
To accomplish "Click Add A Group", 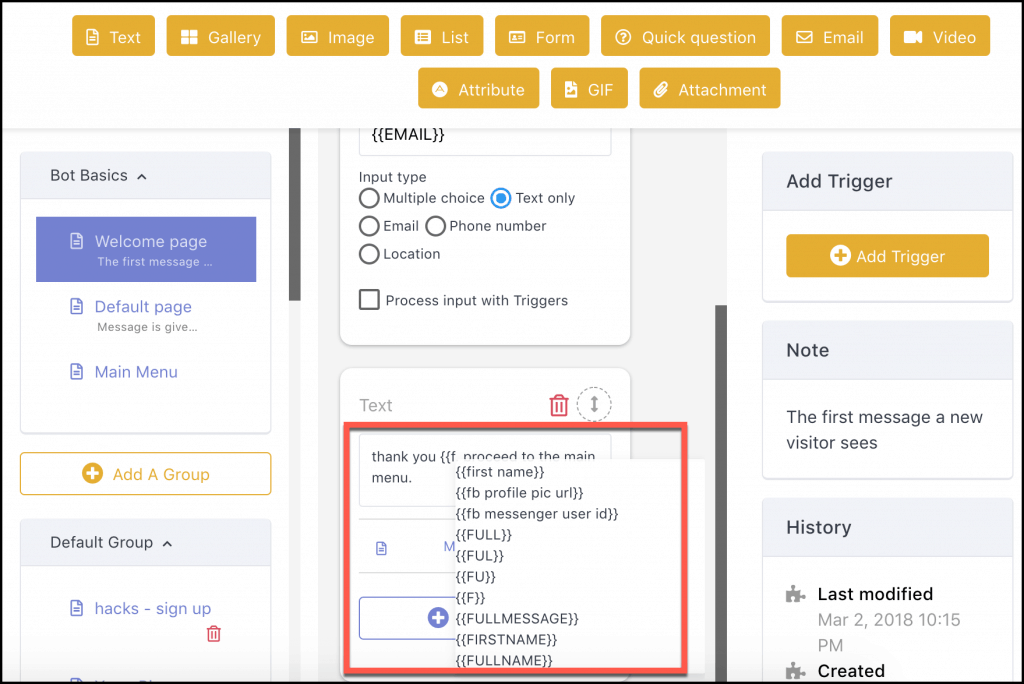I will coord(145,473).
